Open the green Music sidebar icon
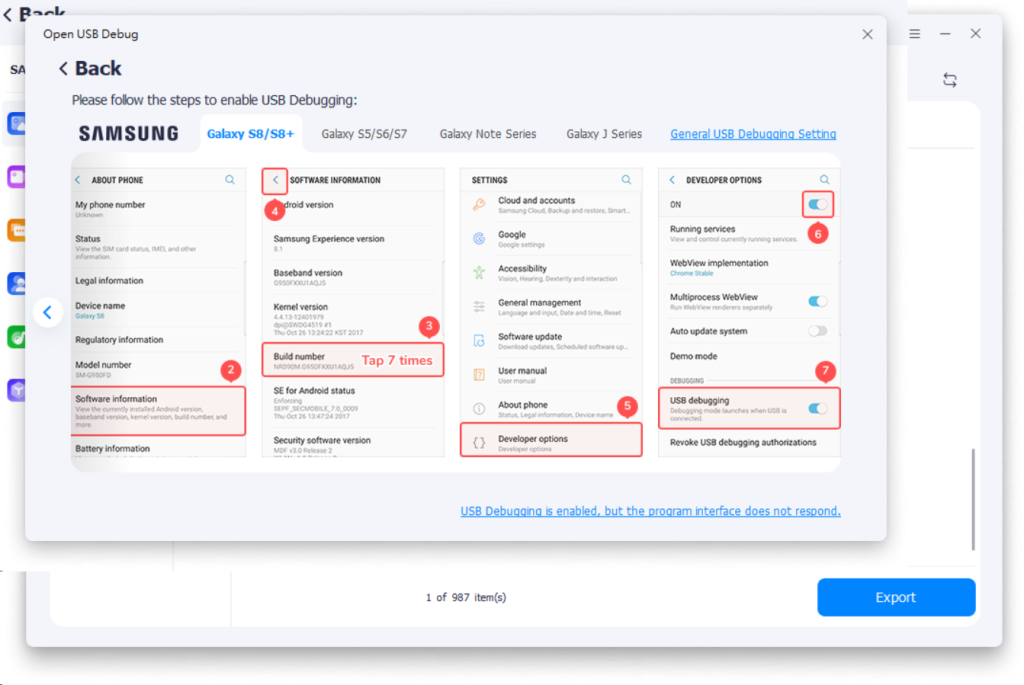Image resolution: width=1024 pixels, height=685 pixels. (15, 337)
